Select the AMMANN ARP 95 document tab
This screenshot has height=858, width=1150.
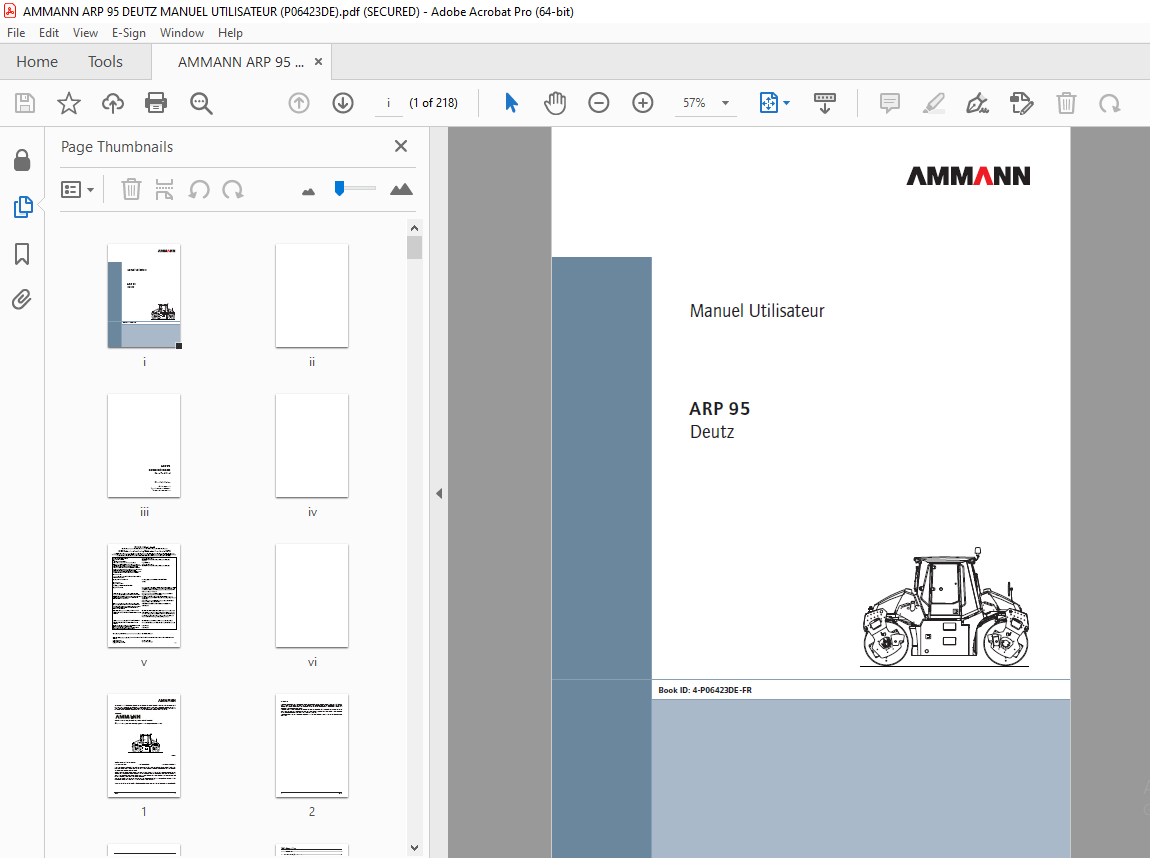click(241, 62)
